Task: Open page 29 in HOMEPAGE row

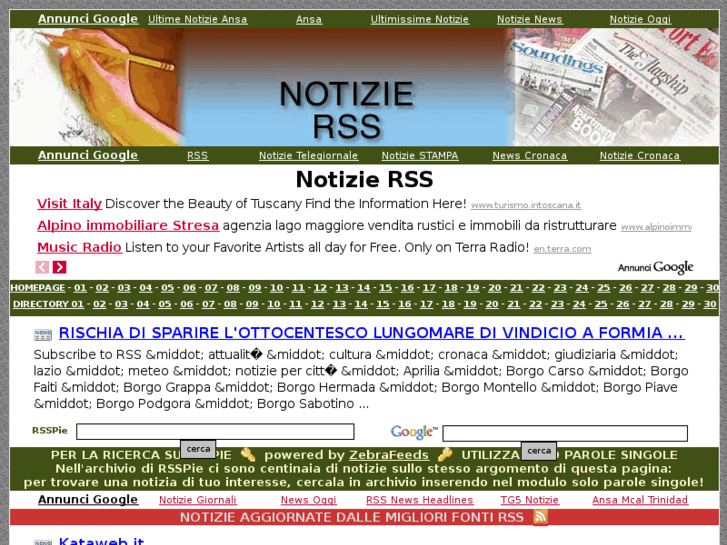Action: [x=691, y=288]
